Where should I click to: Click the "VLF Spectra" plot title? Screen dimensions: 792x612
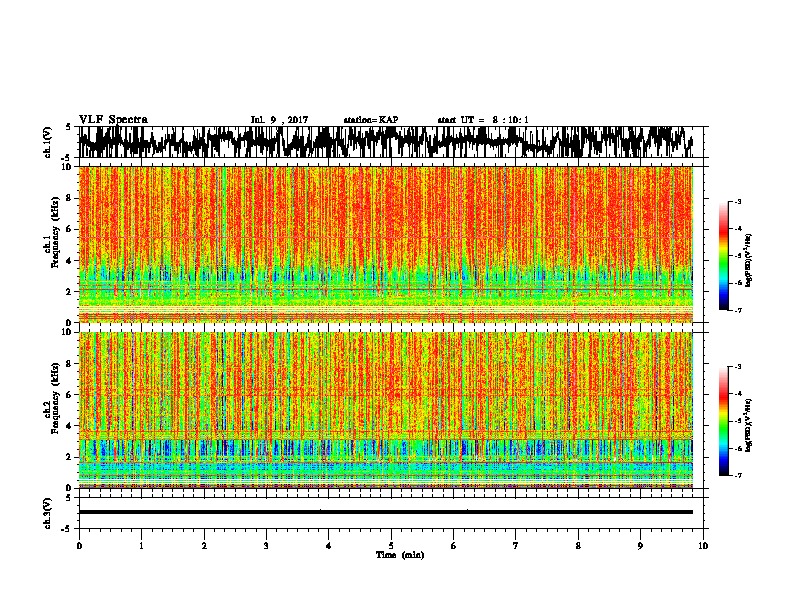pos(113,120)
